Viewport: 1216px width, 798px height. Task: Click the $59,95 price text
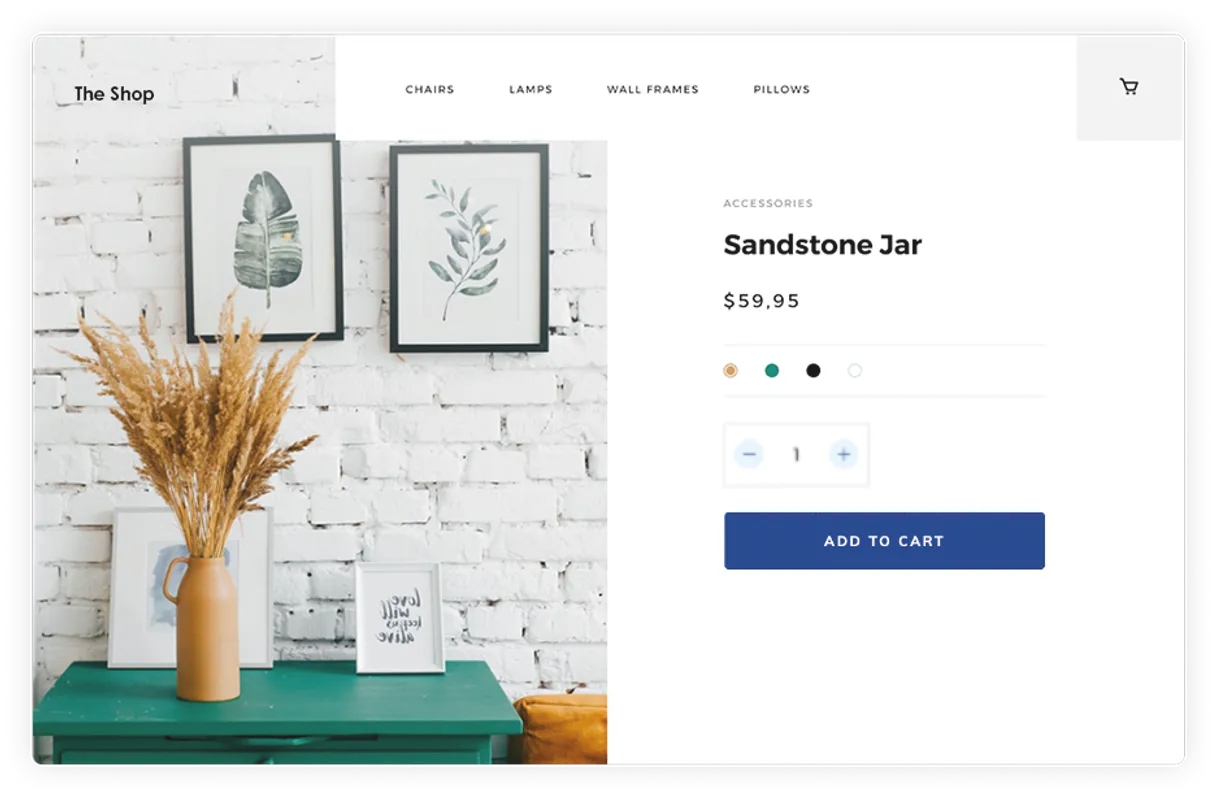[762, 301]
